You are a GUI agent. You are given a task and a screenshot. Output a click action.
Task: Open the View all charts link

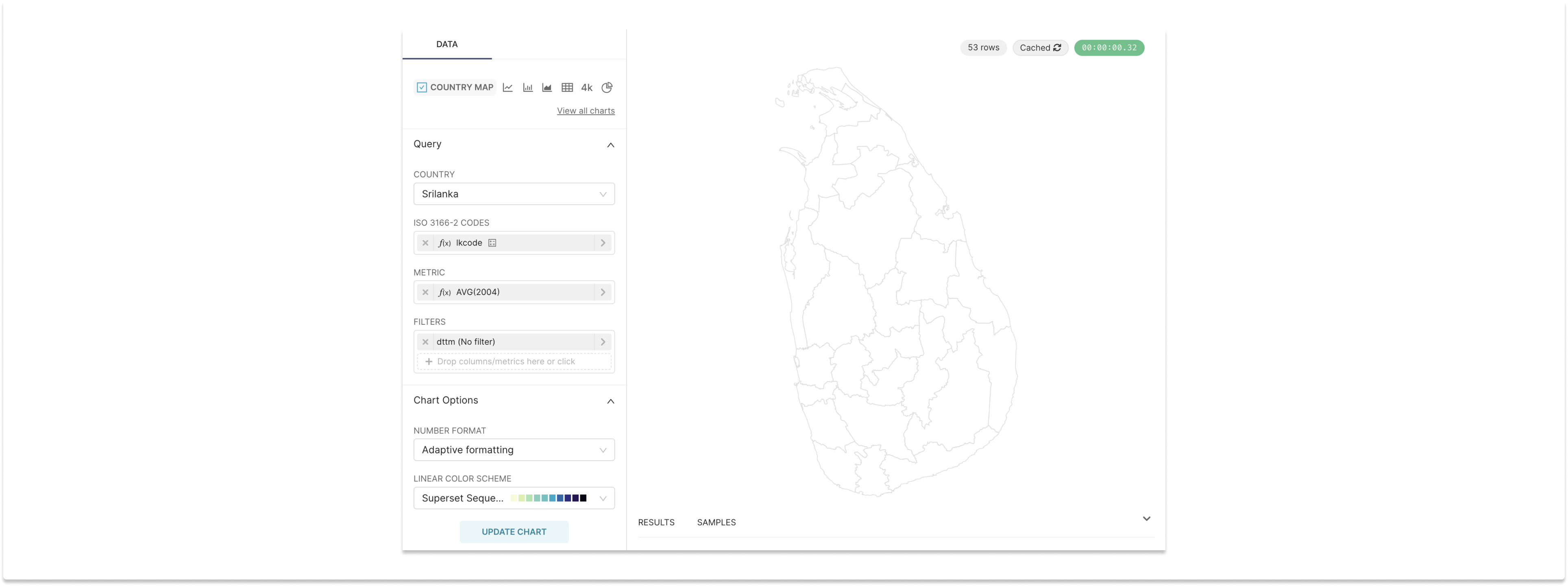pyautogui.click(x=586, y=110)
